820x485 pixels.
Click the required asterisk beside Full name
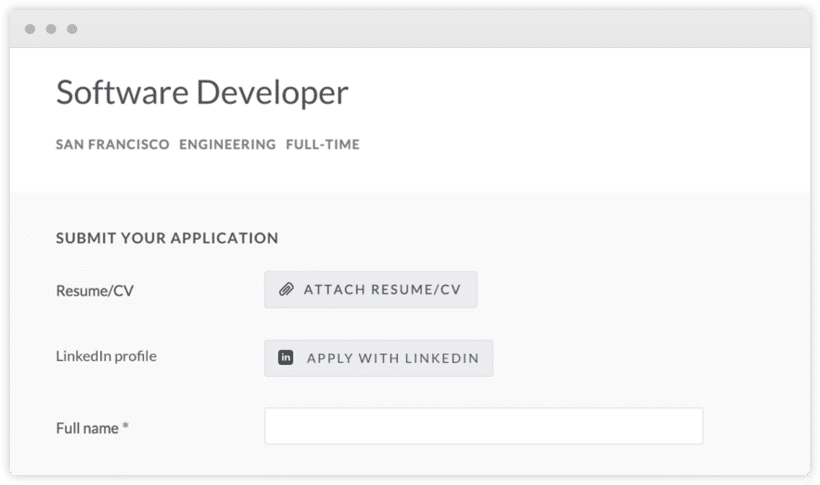[126, 425]
